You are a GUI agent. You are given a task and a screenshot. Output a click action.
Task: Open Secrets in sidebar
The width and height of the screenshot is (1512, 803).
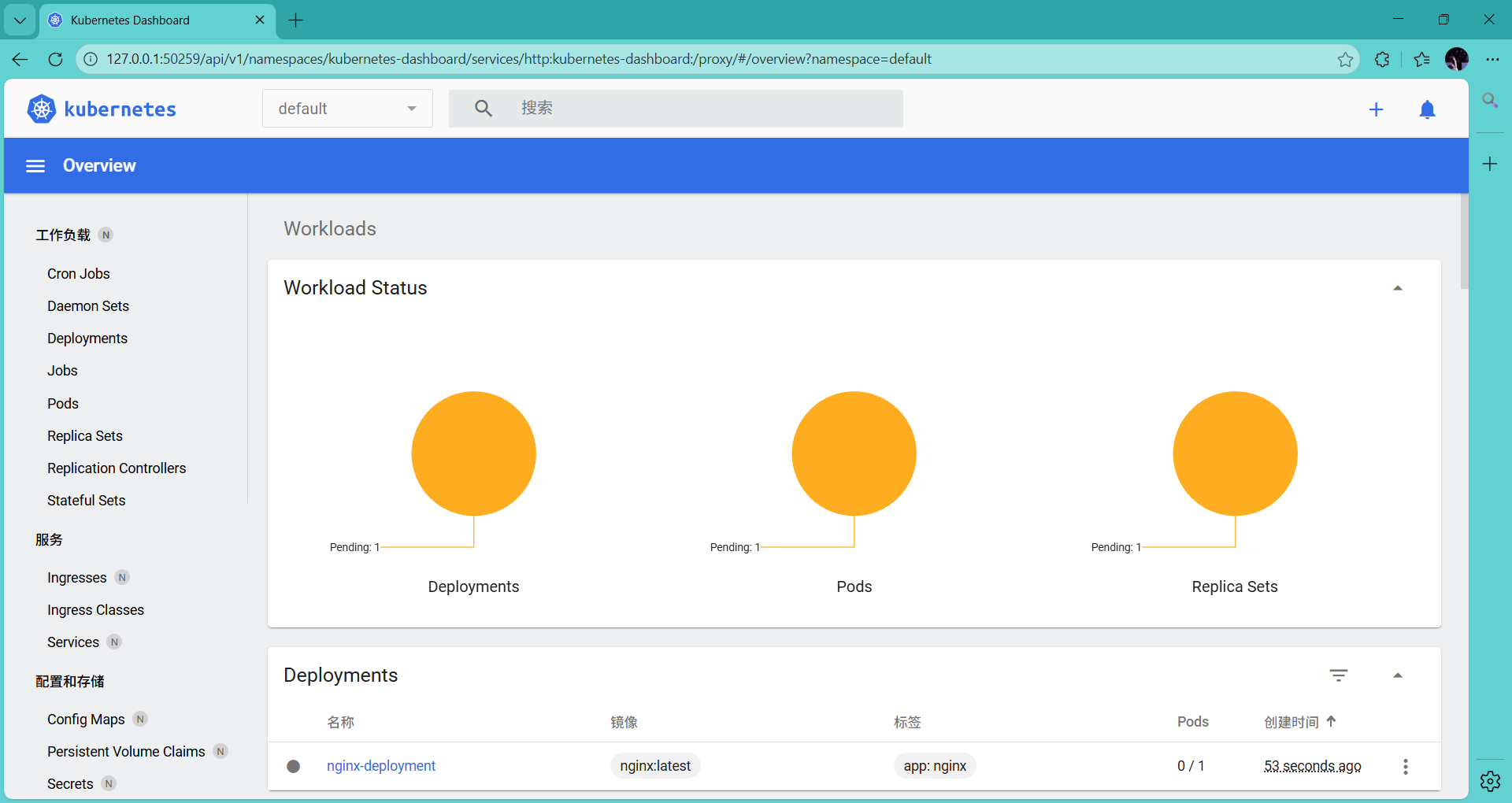coord(70,784)
